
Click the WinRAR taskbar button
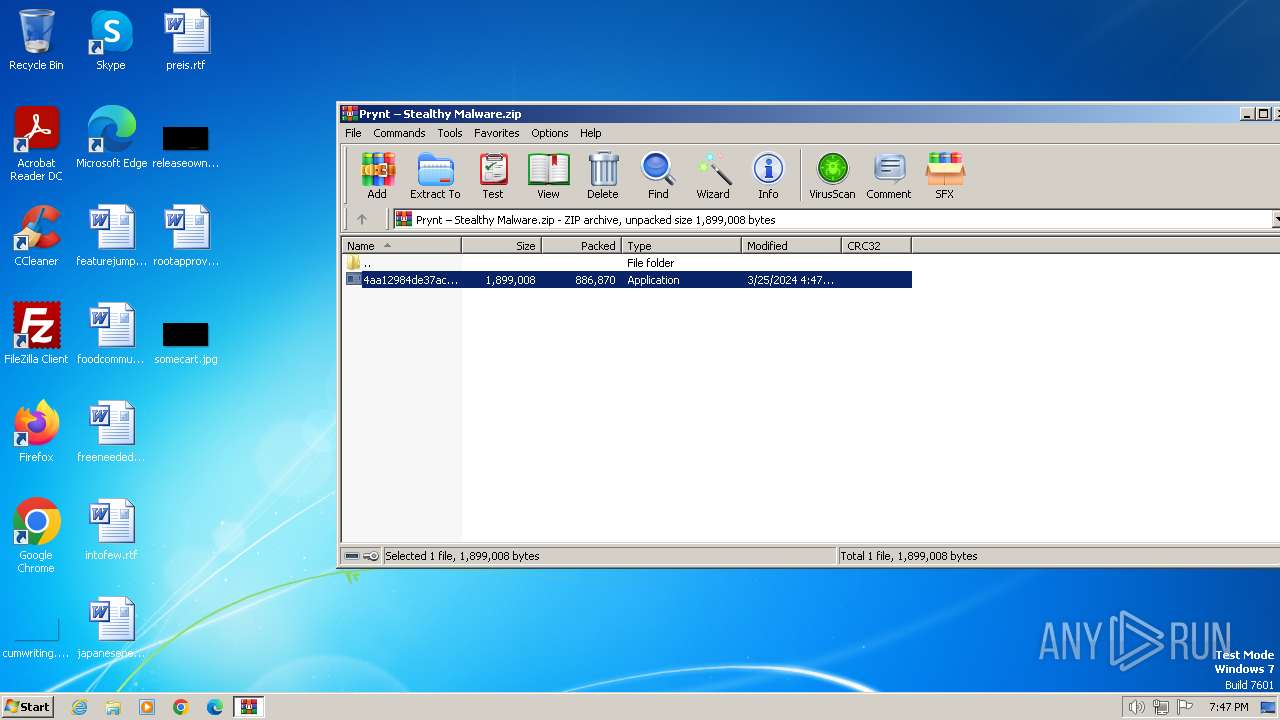coord(249,707)
